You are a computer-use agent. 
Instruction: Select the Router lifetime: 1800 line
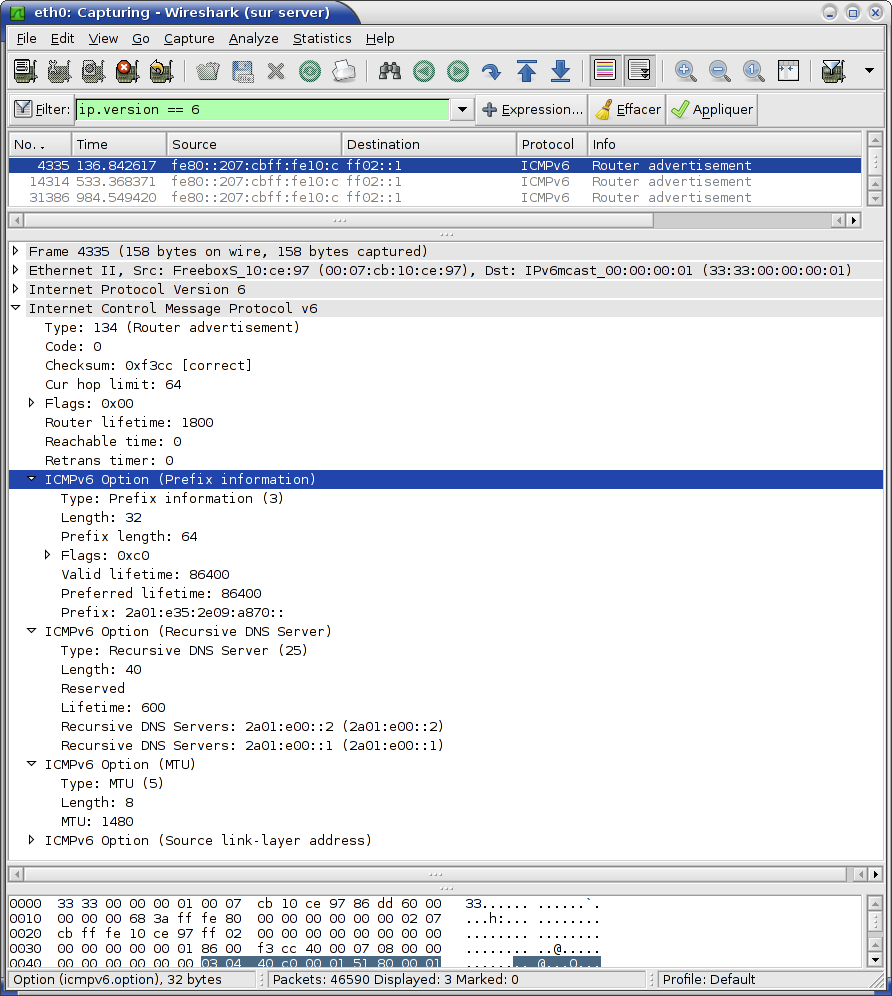tap(129, 422)
